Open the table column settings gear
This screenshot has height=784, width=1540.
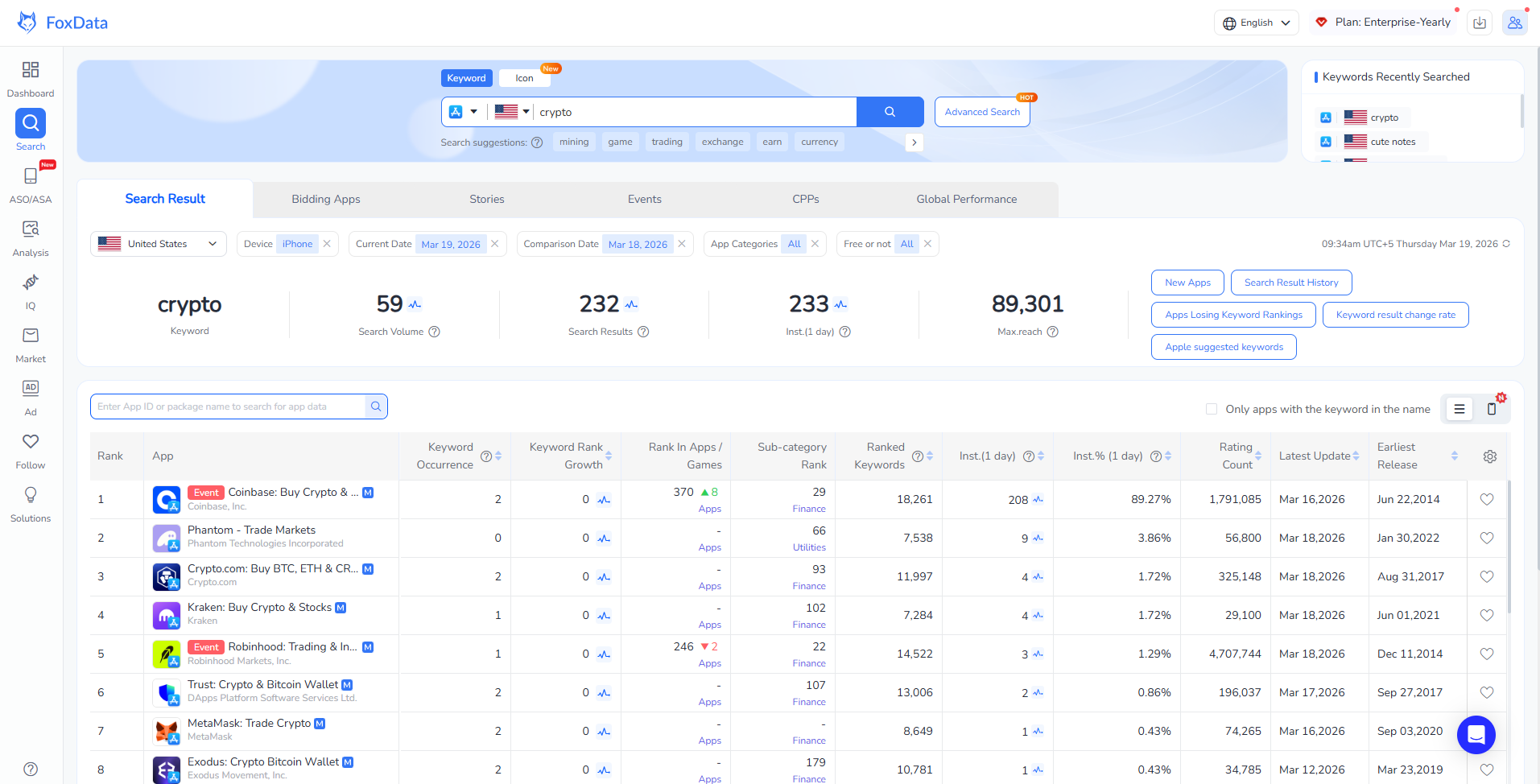point(1489,456)
